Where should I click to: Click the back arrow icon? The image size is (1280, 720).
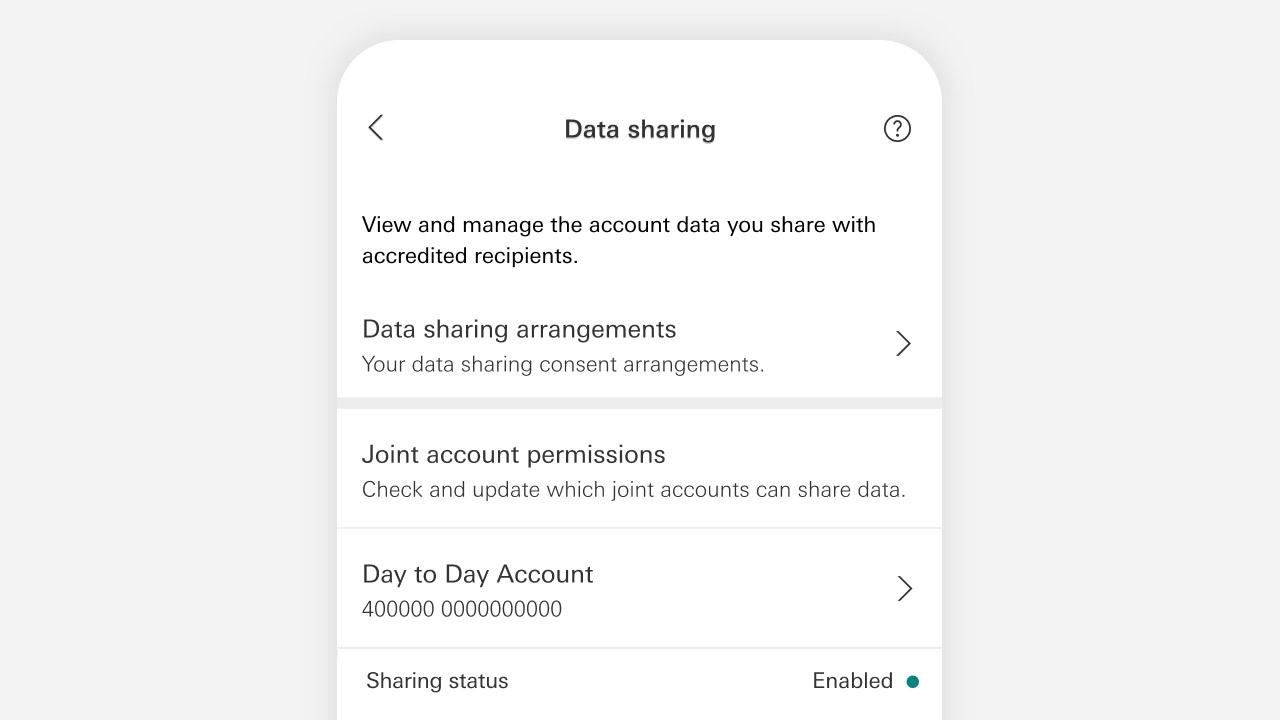coord(375,128)
